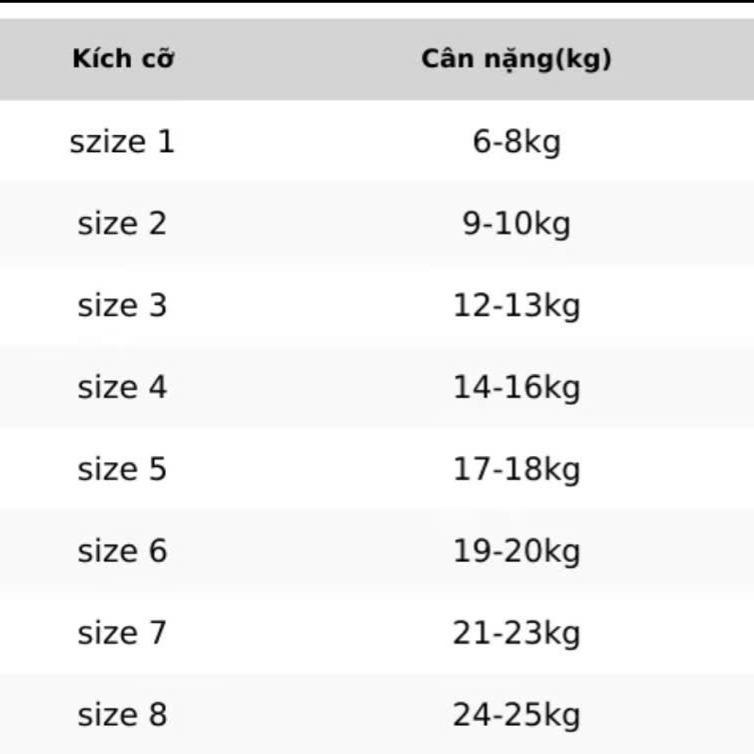Click the 'Cân nặng(kg)' column header

pos(516,59)
